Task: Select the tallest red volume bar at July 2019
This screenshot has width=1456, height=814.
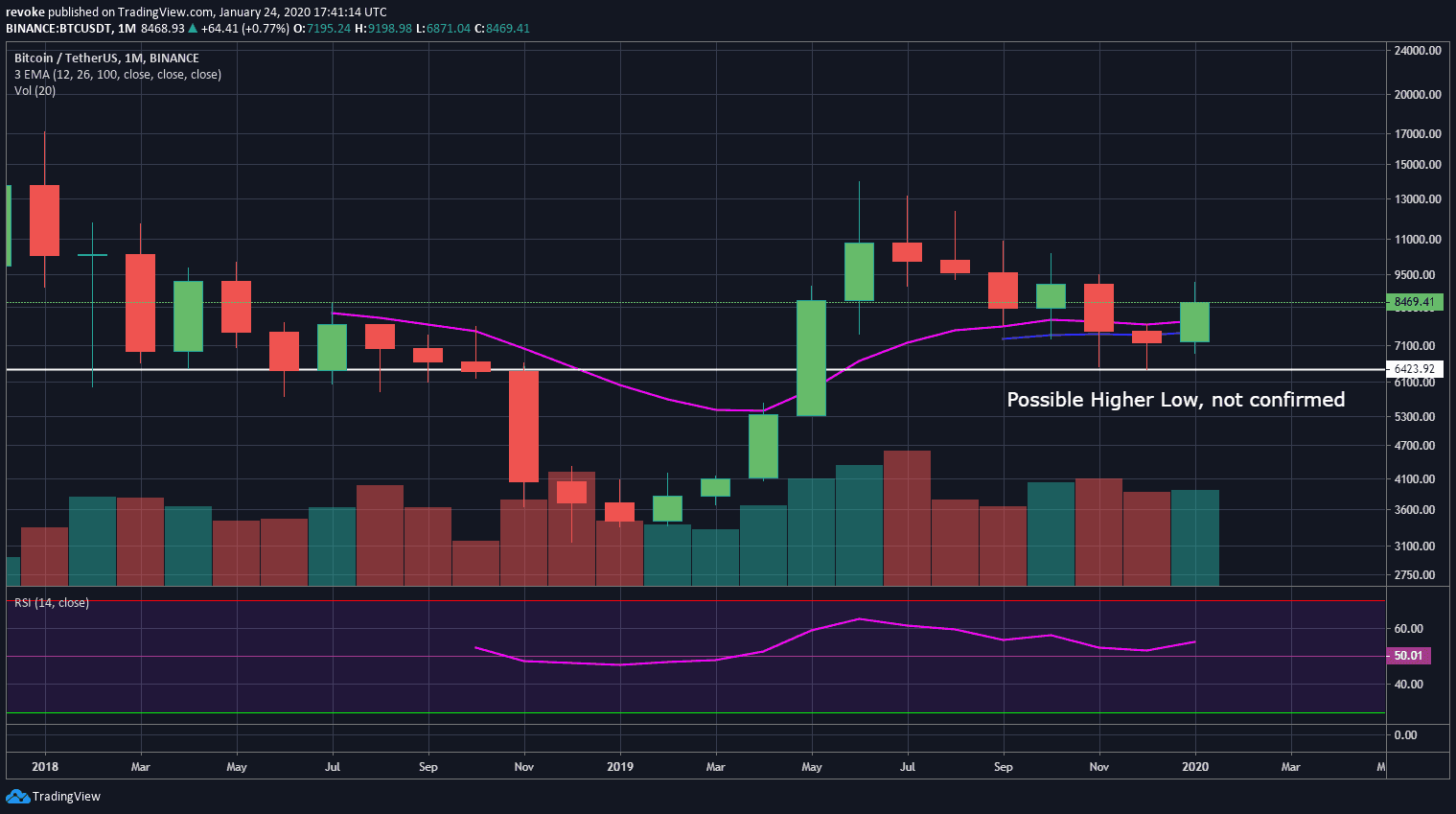Action: 907,518
